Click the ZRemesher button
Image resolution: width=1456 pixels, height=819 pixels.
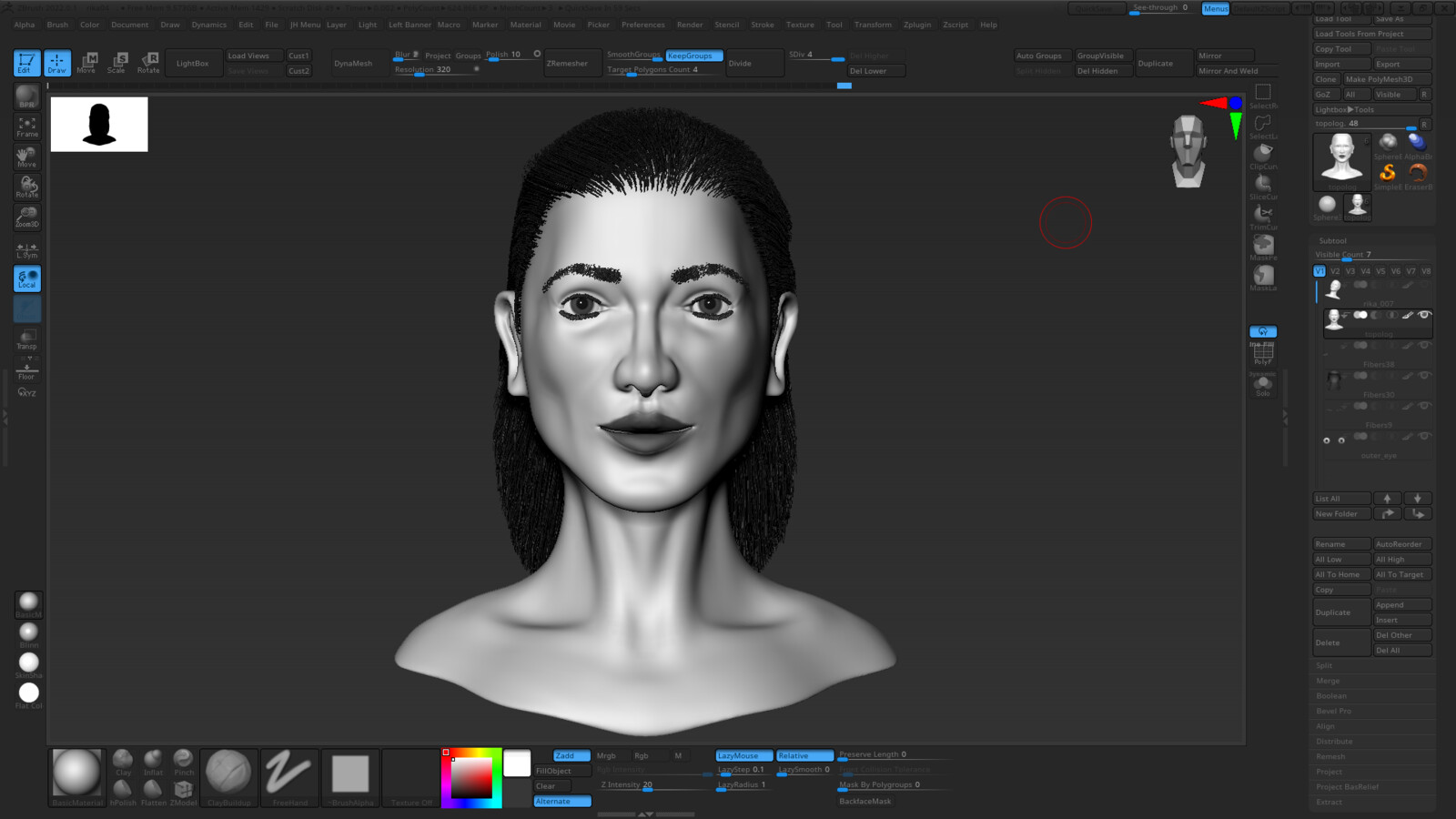pos(571,63)
